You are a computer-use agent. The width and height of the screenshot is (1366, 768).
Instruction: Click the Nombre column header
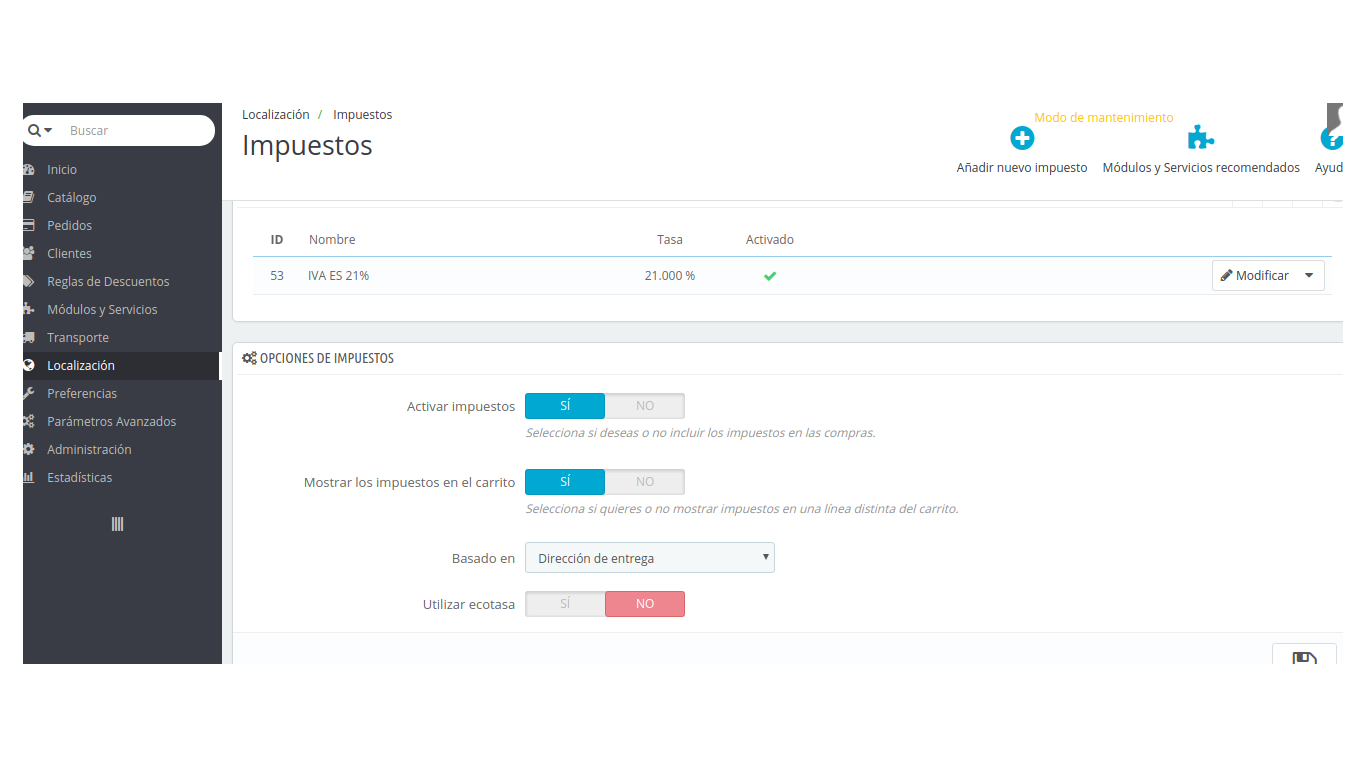[332, 240]
